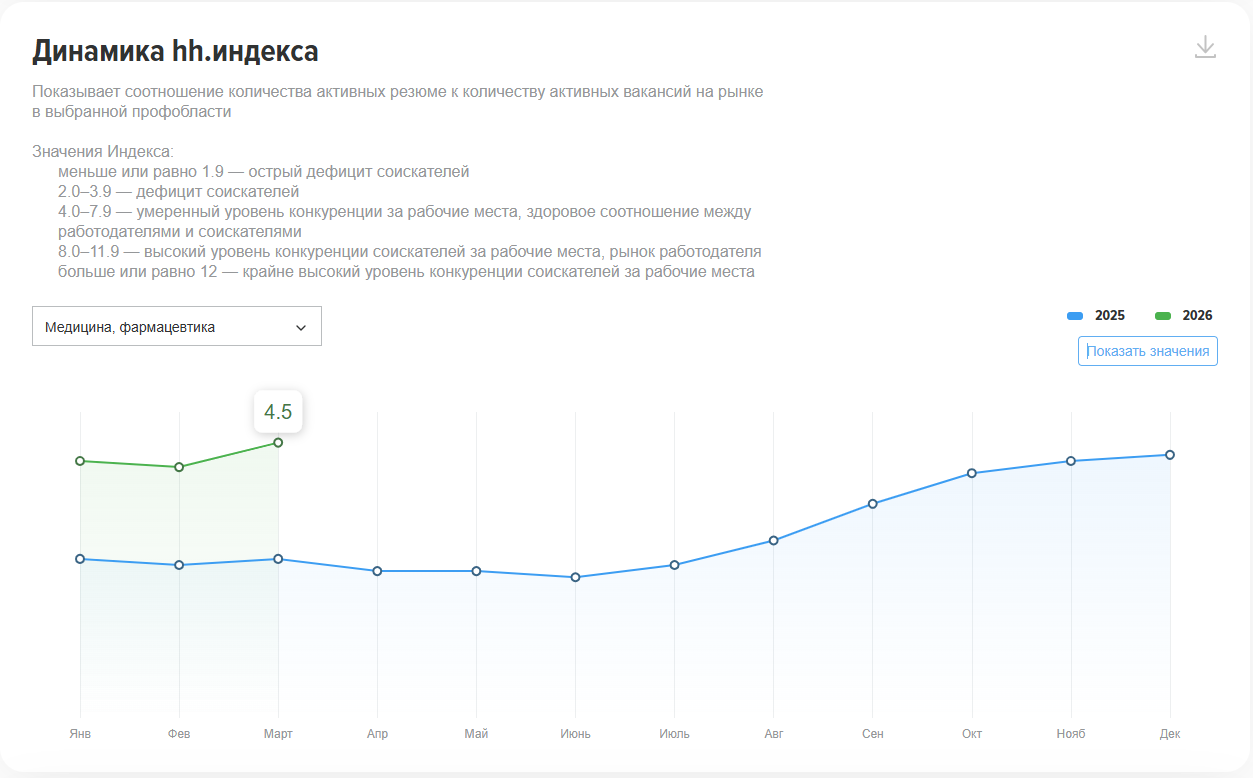Download the hh.index chart data
Screen dimensions: 1253x778
click(1205, 47)
